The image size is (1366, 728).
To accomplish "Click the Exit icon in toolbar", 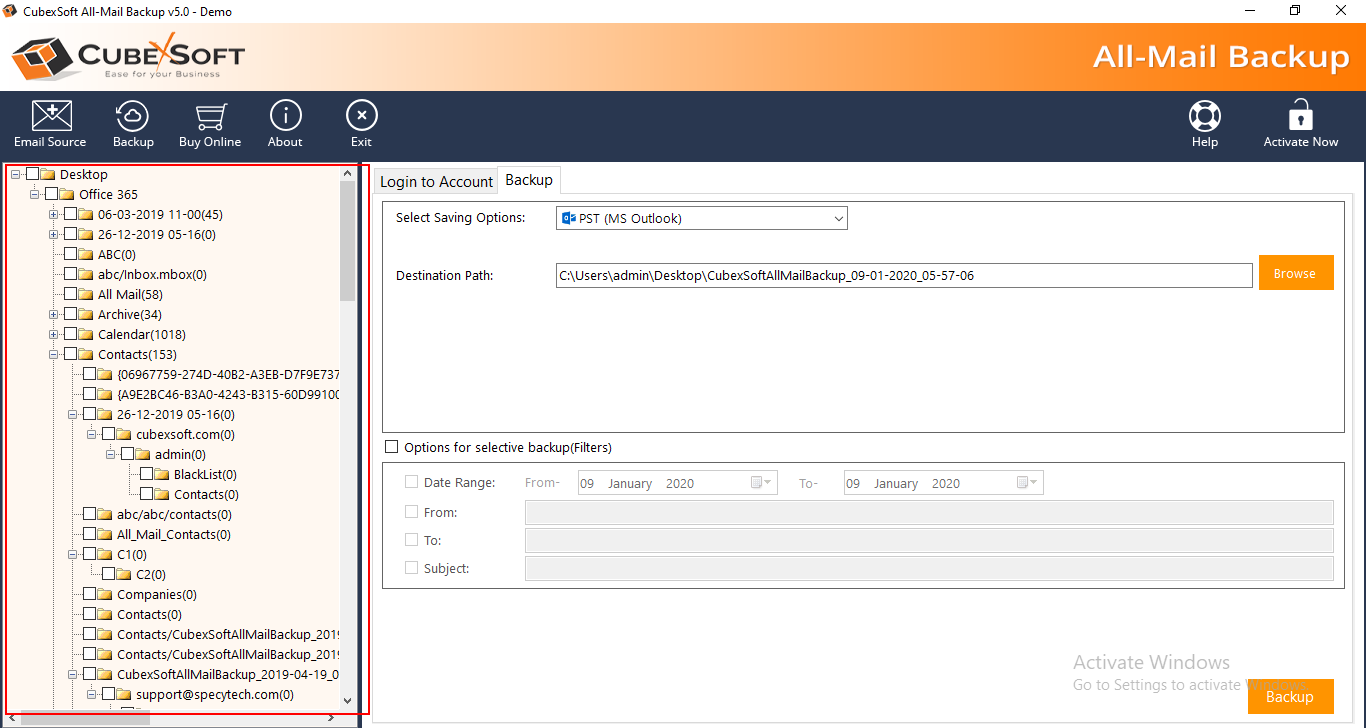I will [x=361, y=116].
